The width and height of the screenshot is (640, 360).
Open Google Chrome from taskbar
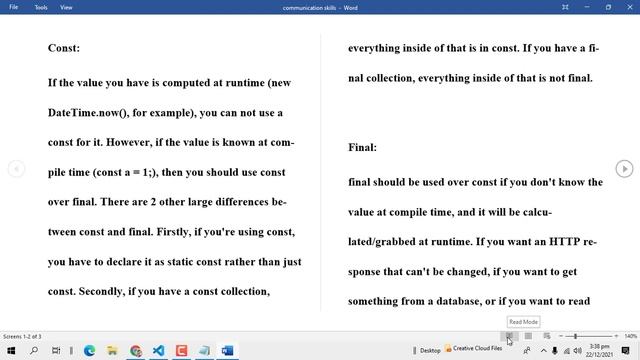(x=136, y=351)
